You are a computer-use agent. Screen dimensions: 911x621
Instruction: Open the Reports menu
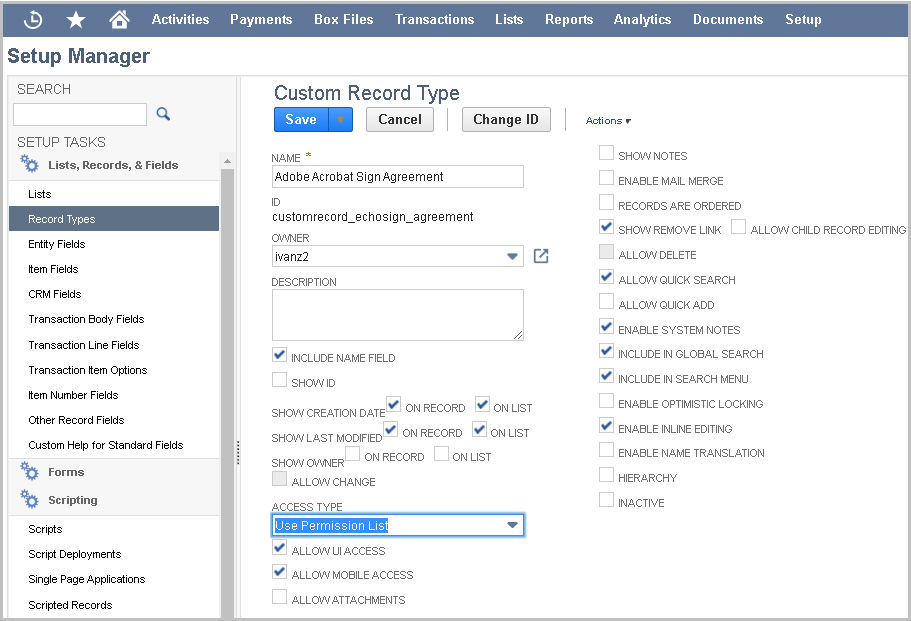tap(569, 20)
